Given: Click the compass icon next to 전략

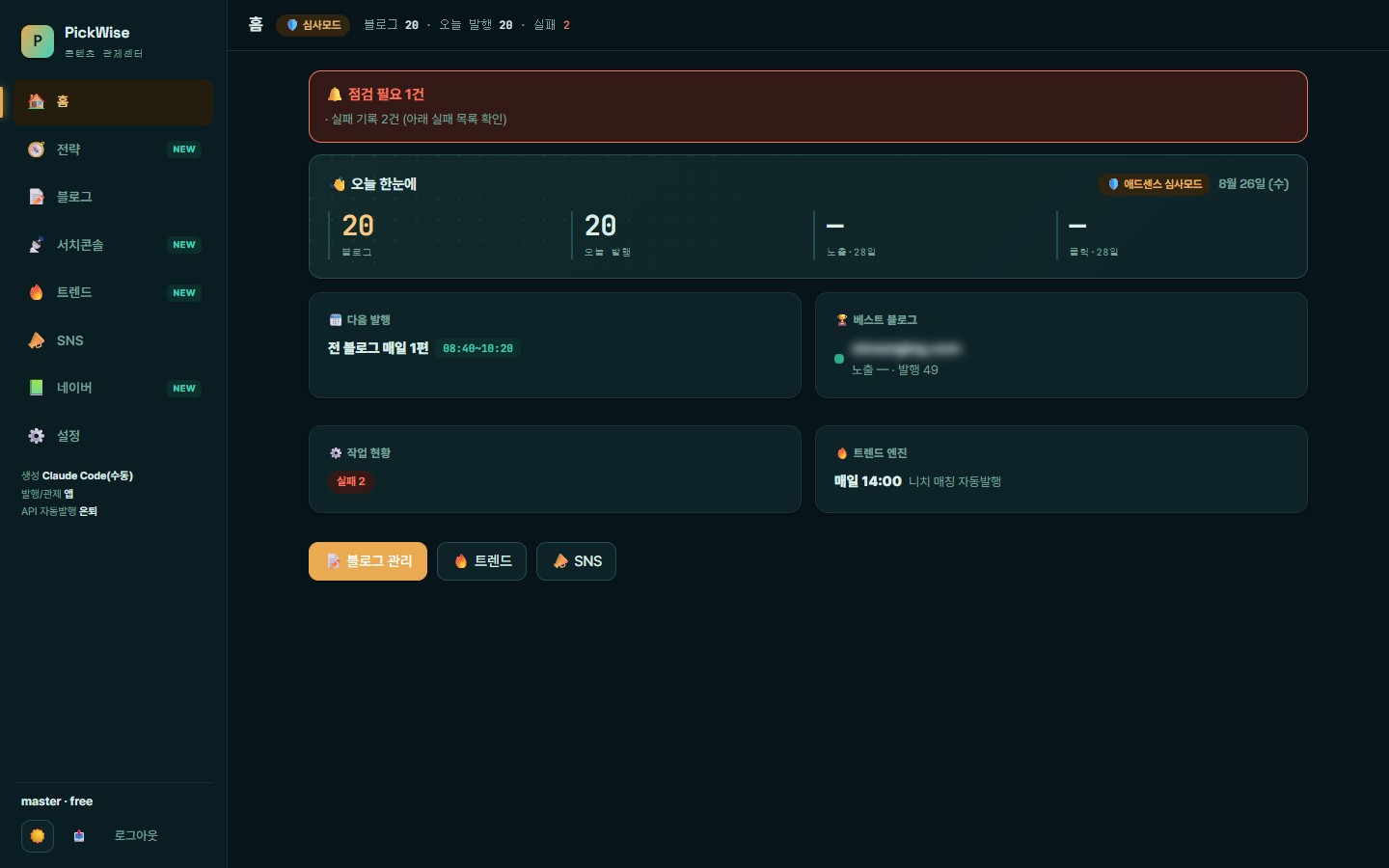Looking at the screenshot, I should [36, 149].
